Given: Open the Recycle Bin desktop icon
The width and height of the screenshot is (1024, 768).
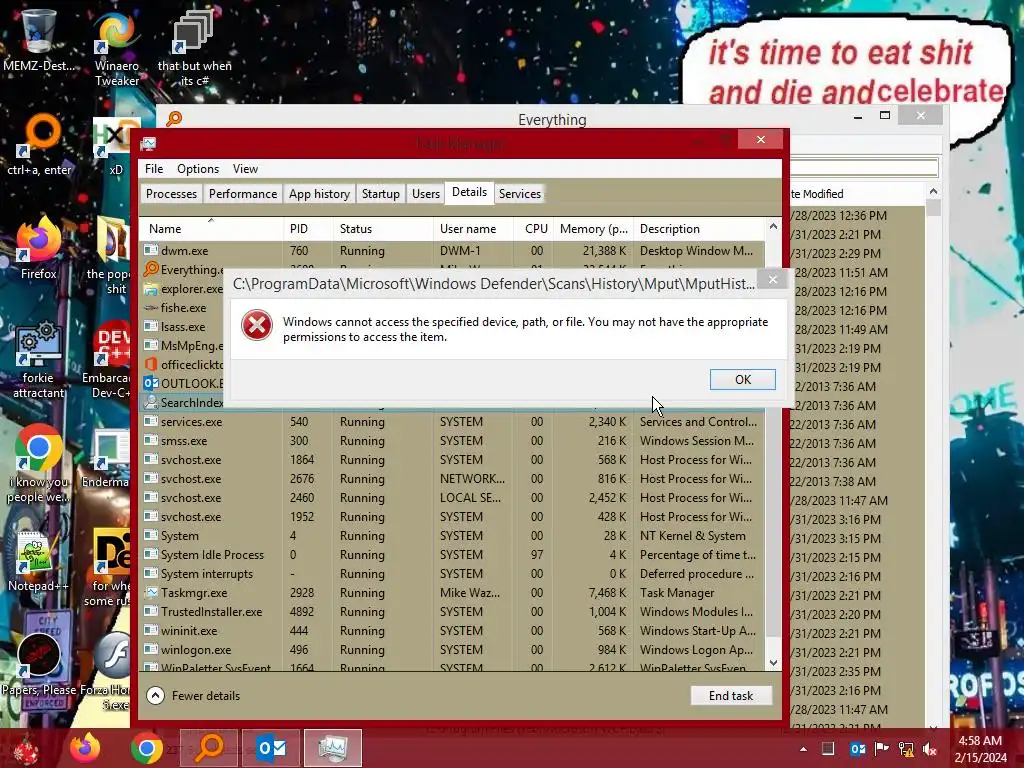Looking at the screenshot, I should click(x=39, y=40).
